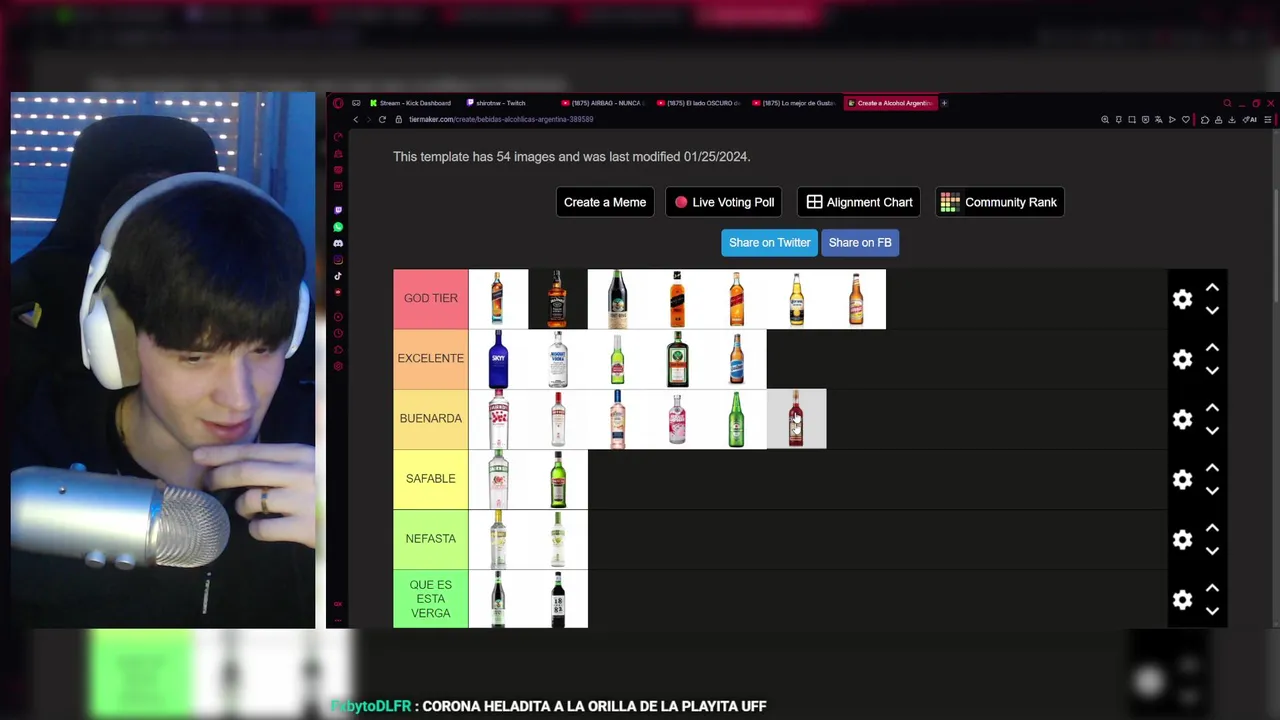
Task: Open Twitch in the browser sidebar
Action: (338, 210)
